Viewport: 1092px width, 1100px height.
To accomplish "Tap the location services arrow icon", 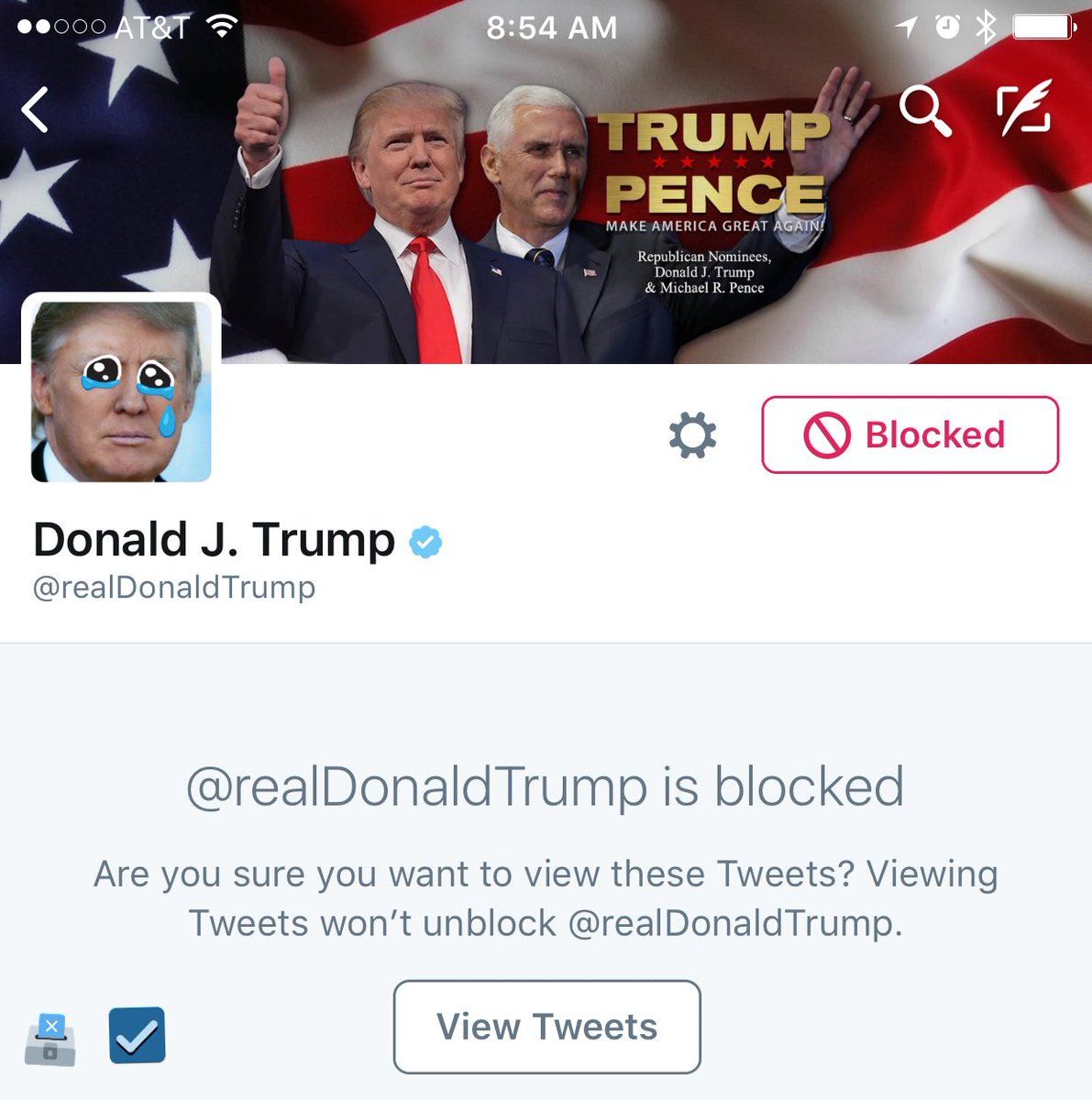I will click(x=907, y=27).
